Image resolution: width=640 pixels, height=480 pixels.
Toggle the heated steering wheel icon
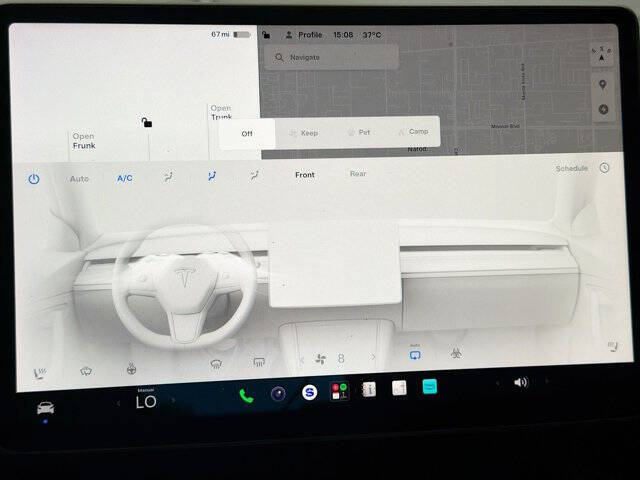[131, 369]
